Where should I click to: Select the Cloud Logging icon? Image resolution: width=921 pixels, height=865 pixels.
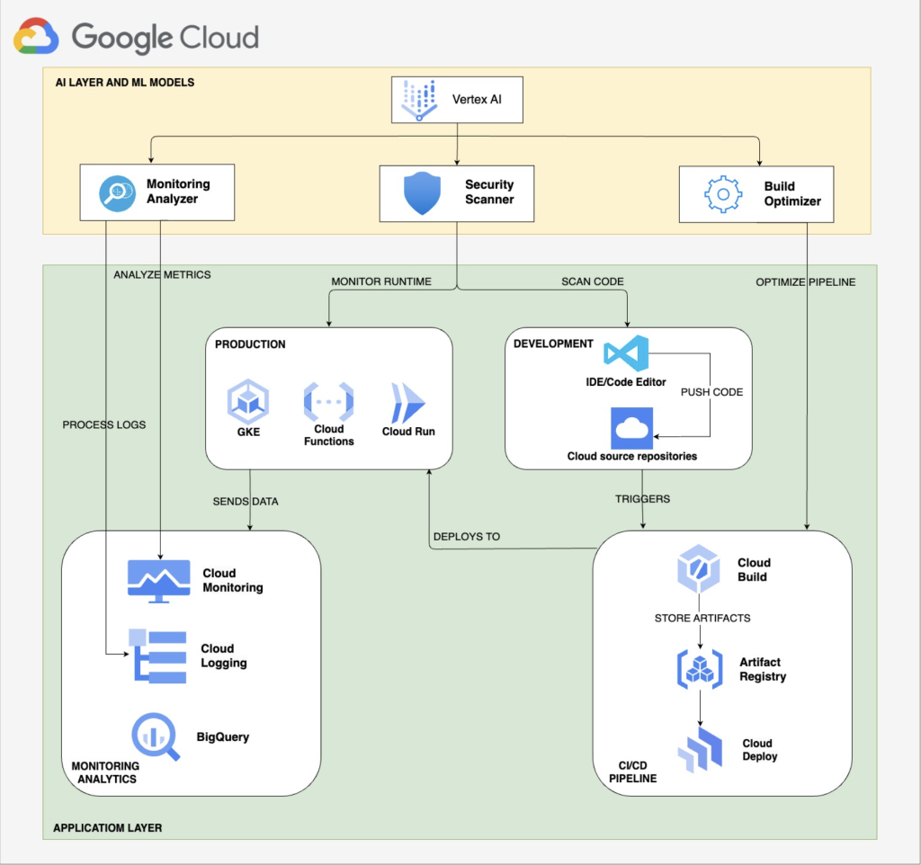pos(157,656)
